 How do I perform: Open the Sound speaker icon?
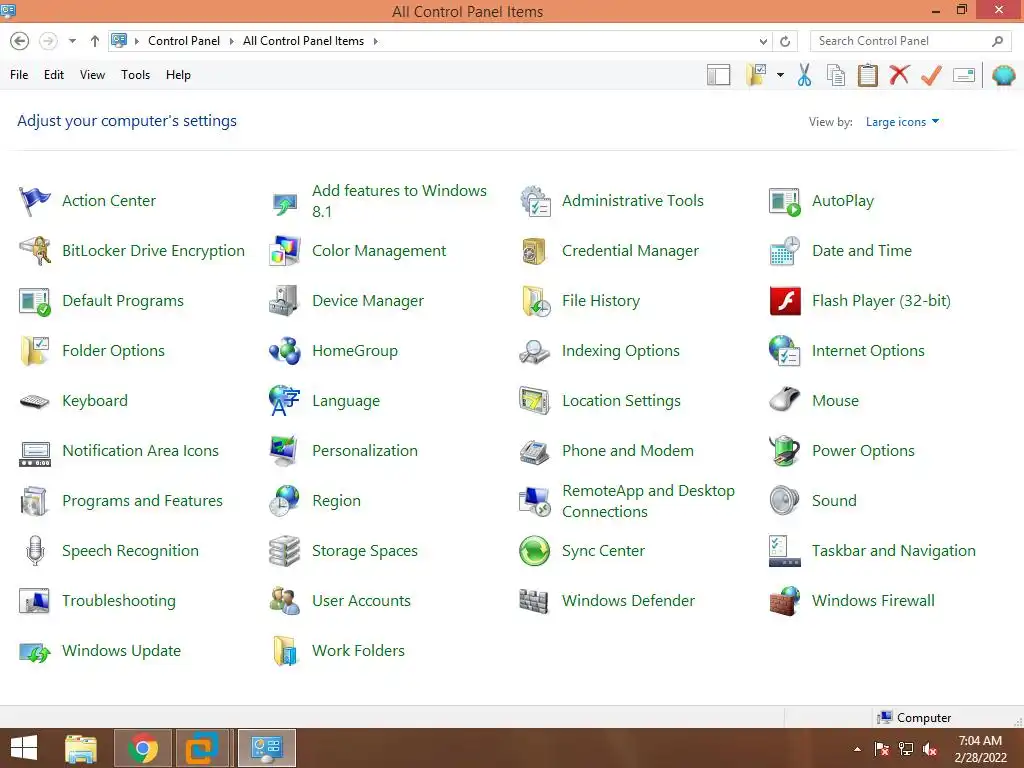point(785,501)
